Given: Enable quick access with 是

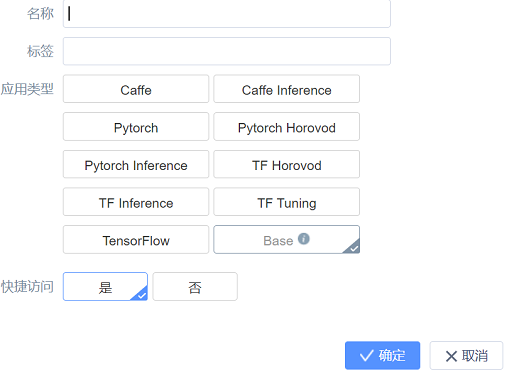Looking at the screenshot, I should (105, 287).
